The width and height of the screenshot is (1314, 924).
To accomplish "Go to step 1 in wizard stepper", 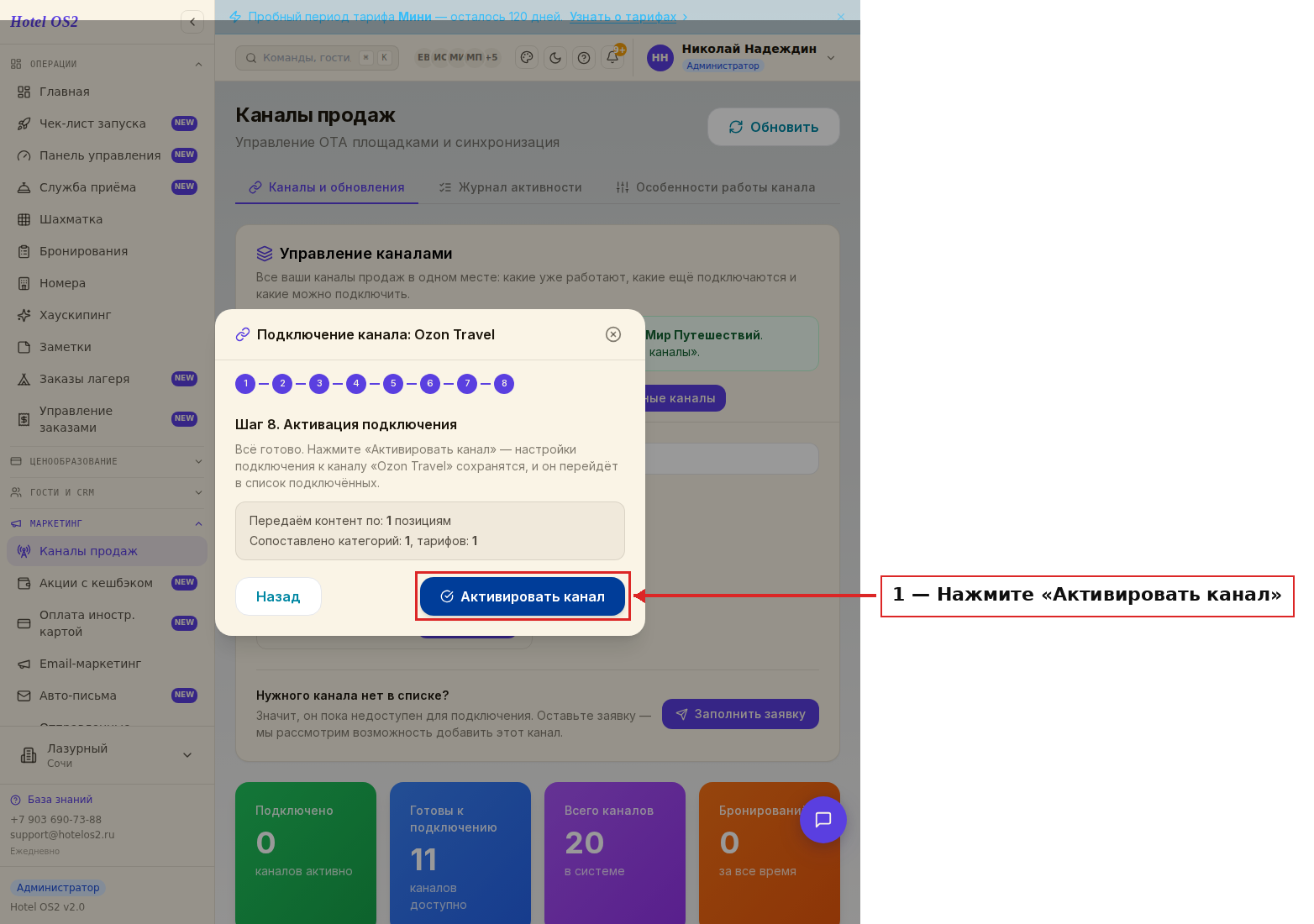I will click(x=245, y=384).
